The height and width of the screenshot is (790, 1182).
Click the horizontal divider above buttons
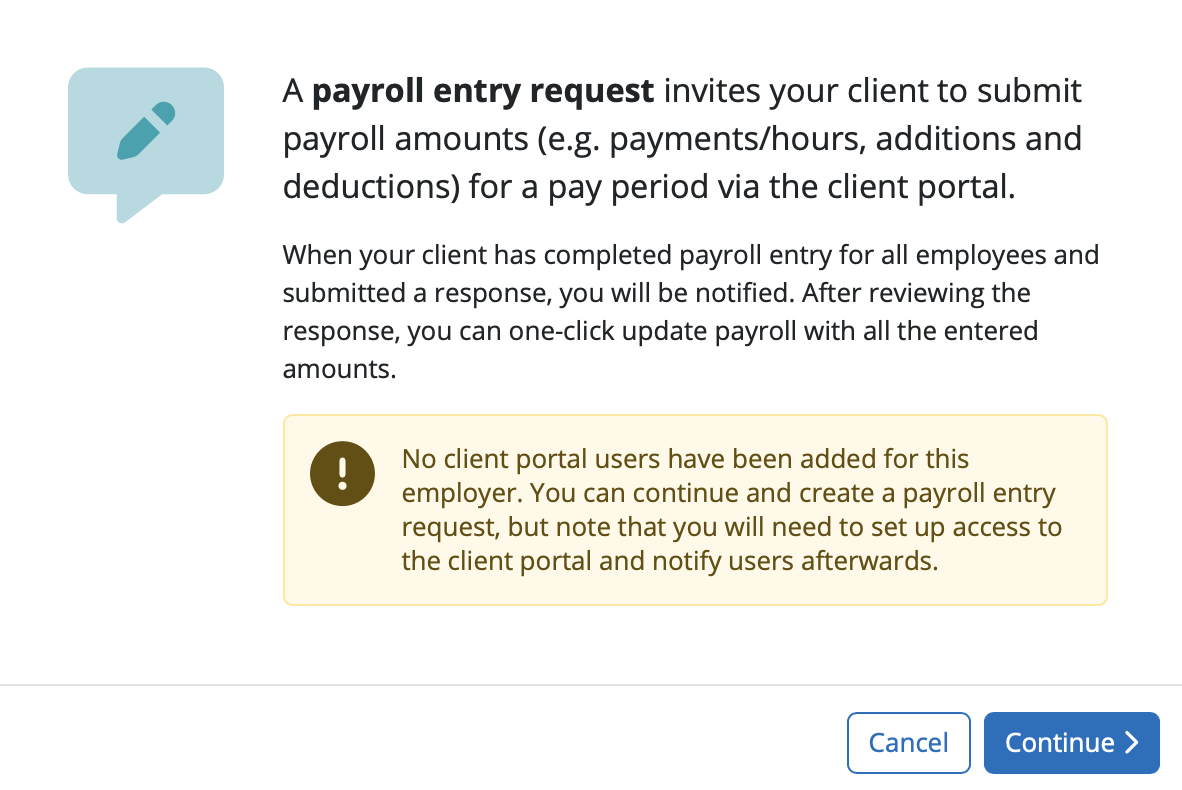(591, 685)
